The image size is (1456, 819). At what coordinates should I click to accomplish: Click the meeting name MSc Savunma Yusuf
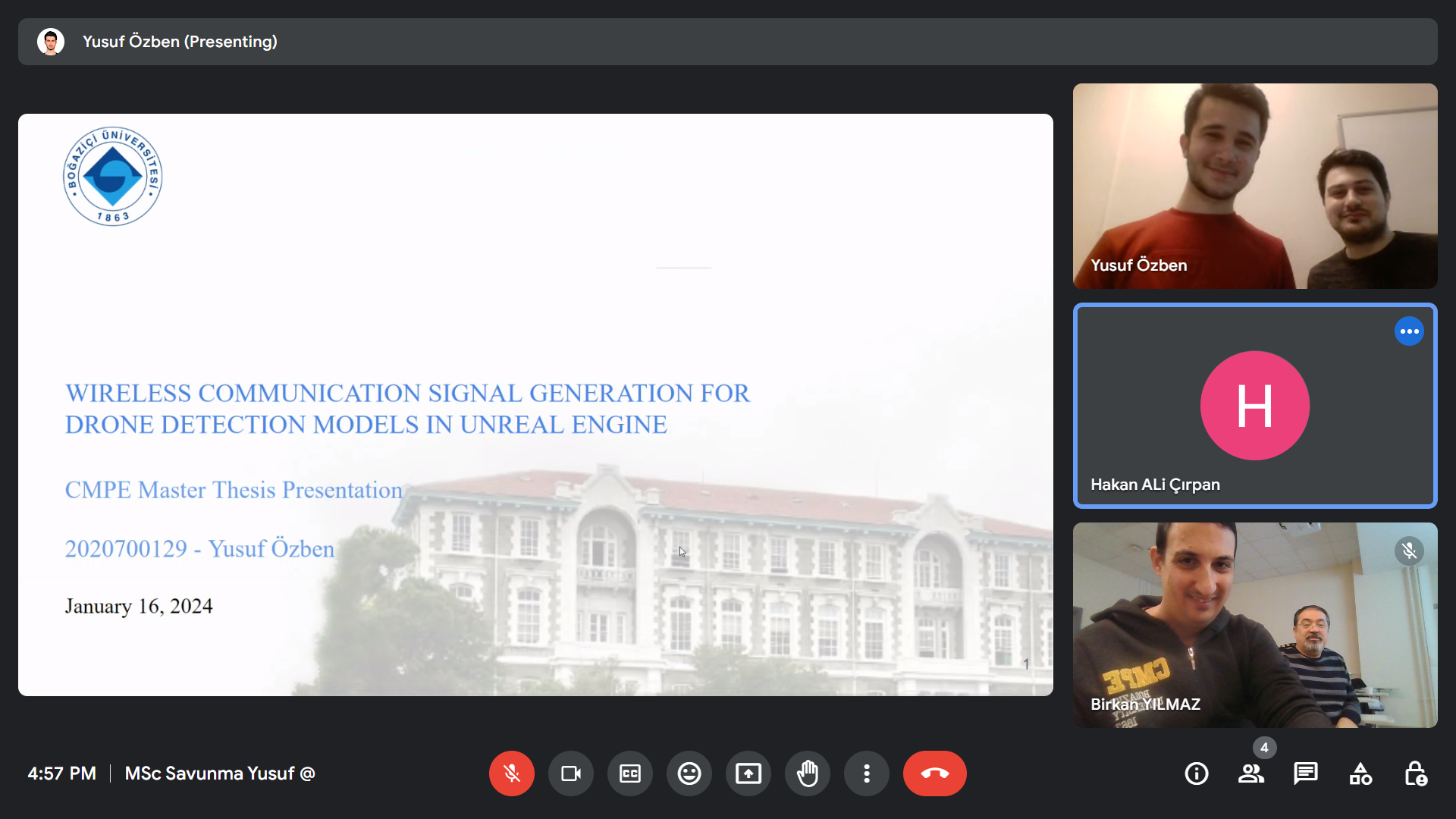coord(220,773)
